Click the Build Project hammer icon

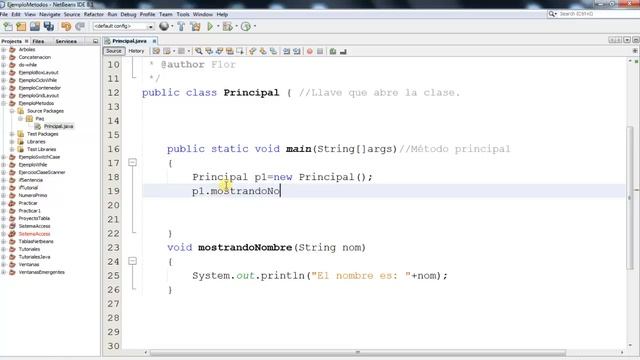coord(181,27)
